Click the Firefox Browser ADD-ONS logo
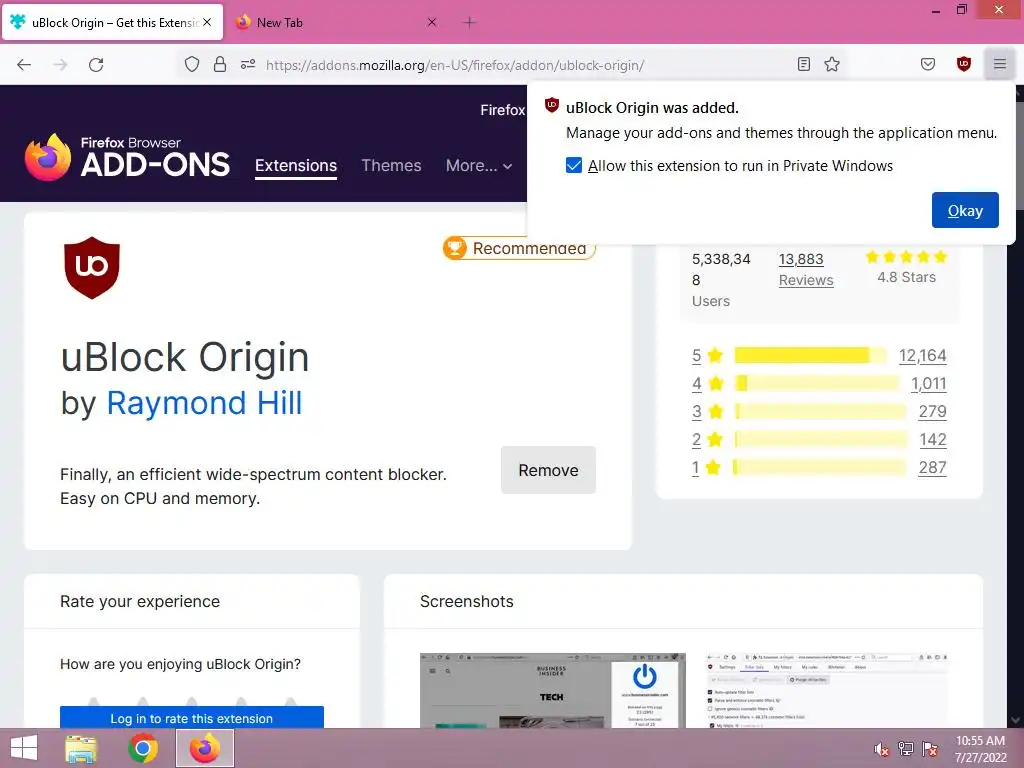Image resolution: width=1024 pixels, height=768 pixels. pos(127,157)
